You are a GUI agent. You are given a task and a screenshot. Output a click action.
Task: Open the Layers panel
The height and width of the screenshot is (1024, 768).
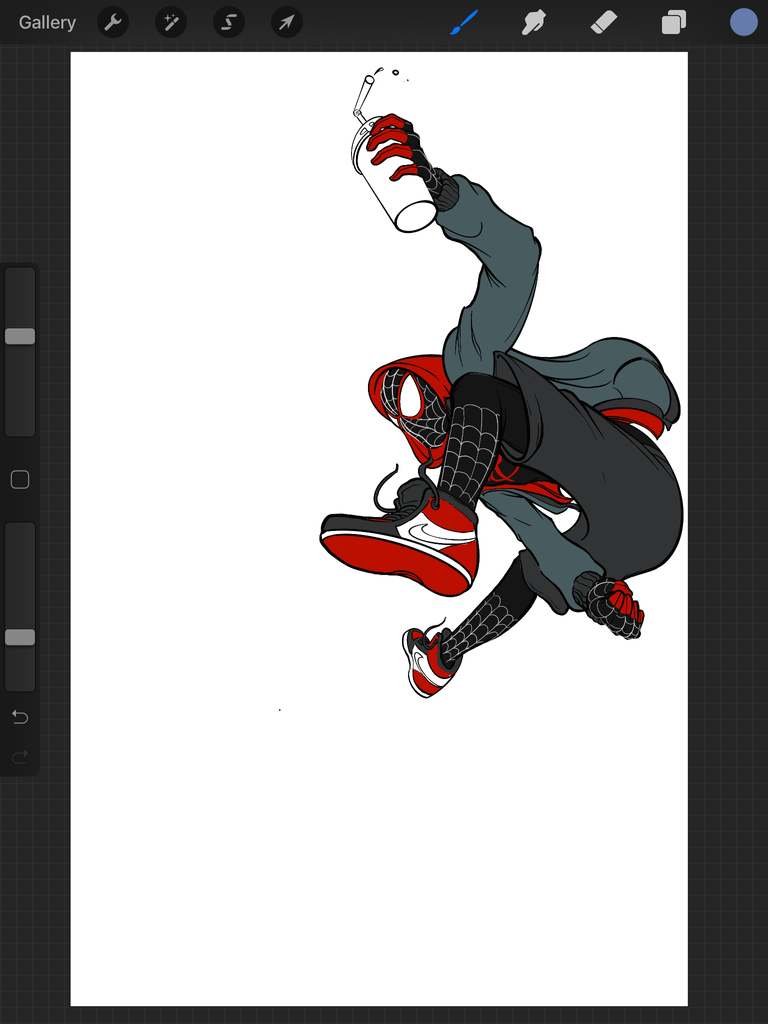click(674, 22)
